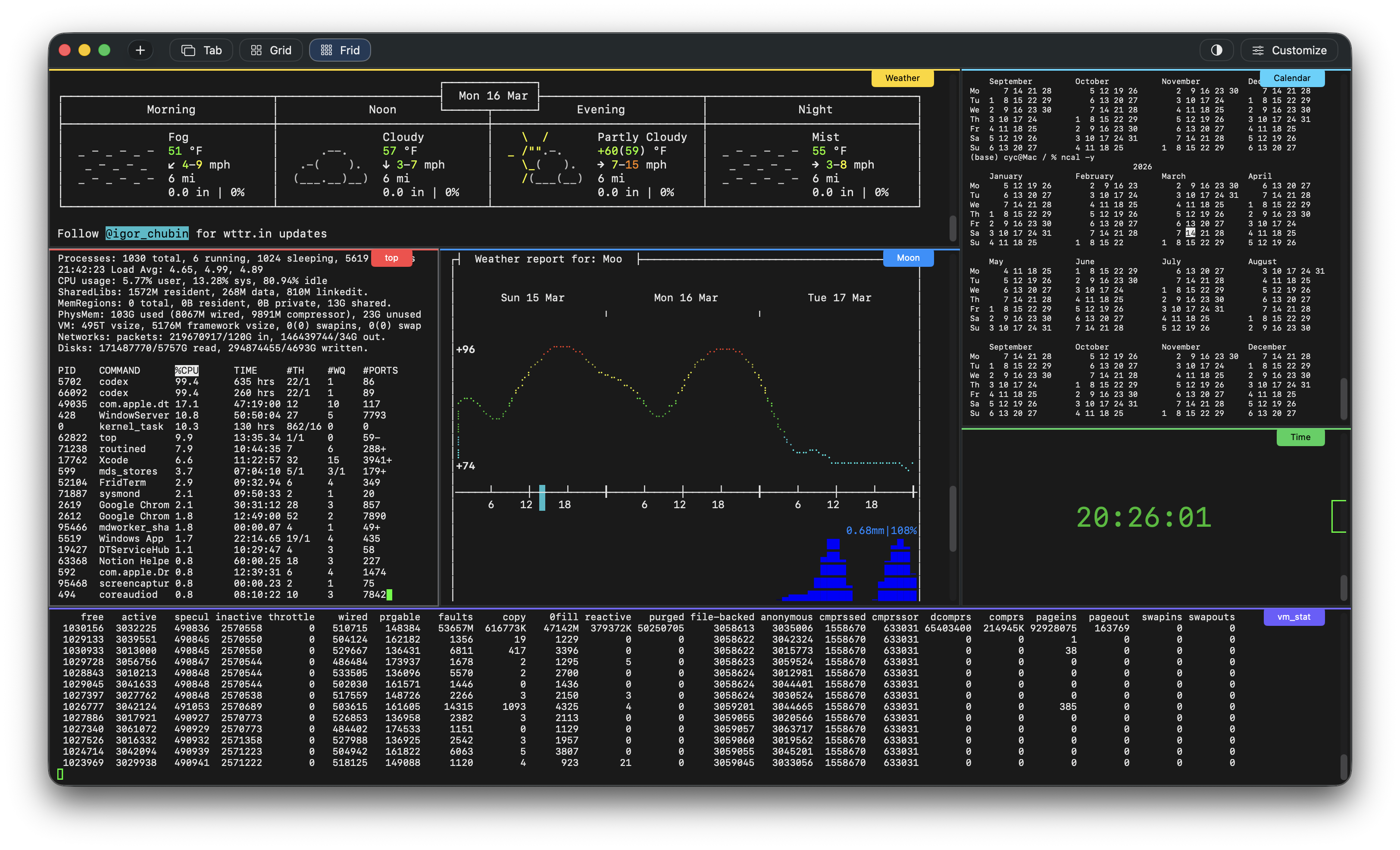Click the blue Calendar pane badge

point(1292,78)
